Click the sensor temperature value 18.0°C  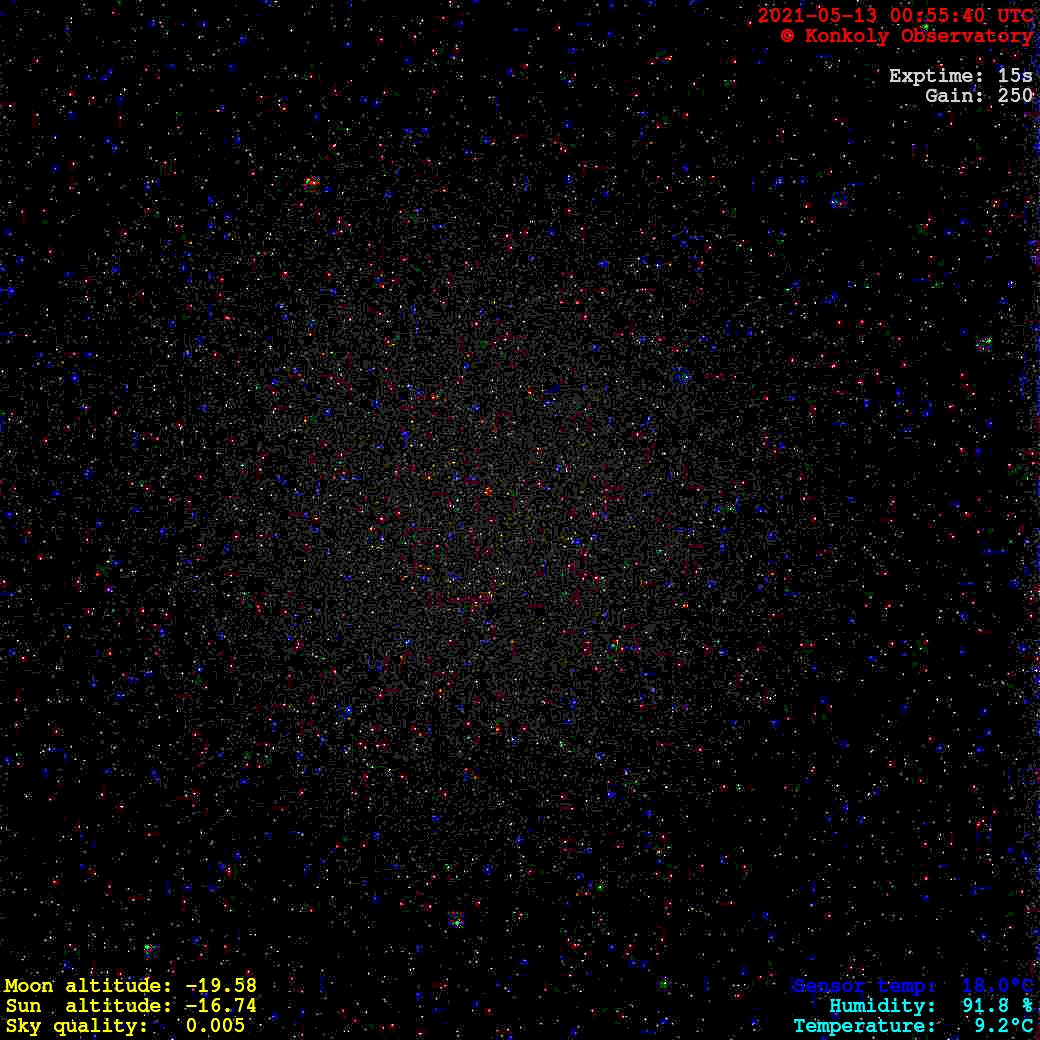pos(997,986)
